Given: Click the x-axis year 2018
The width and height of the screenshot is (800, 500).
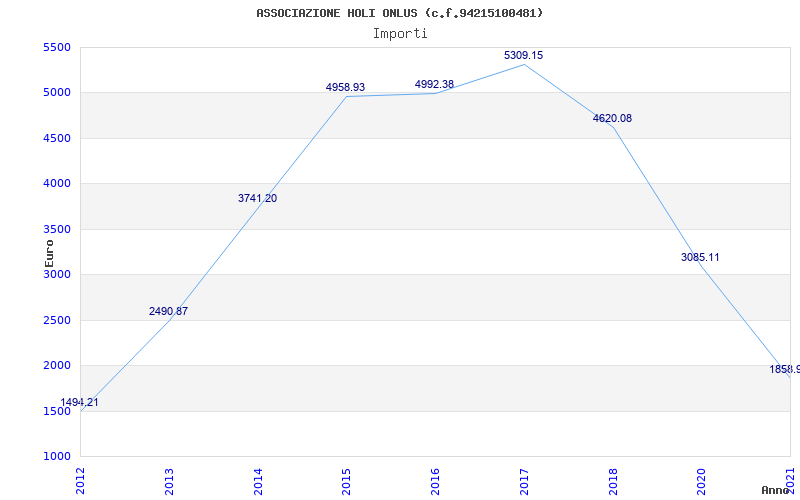Looking at the screenshot, I should pyautogui.click(x=613, y=481).
